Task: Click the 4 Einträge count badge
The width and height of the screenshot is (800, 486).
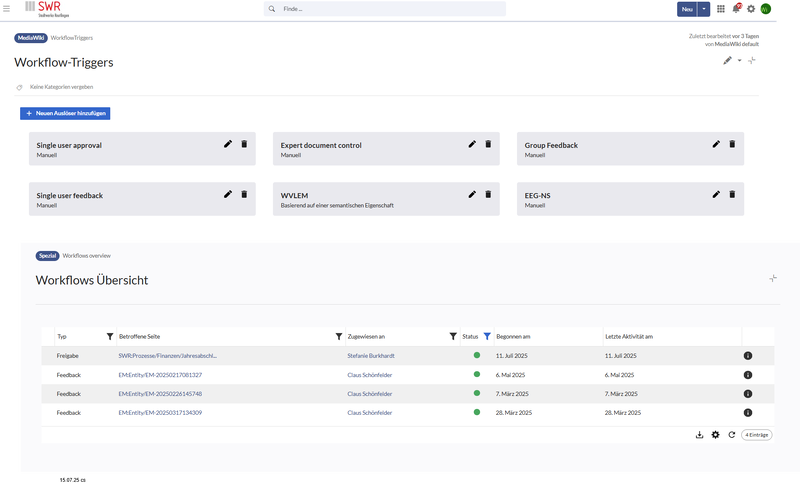Action: [757, 435]
